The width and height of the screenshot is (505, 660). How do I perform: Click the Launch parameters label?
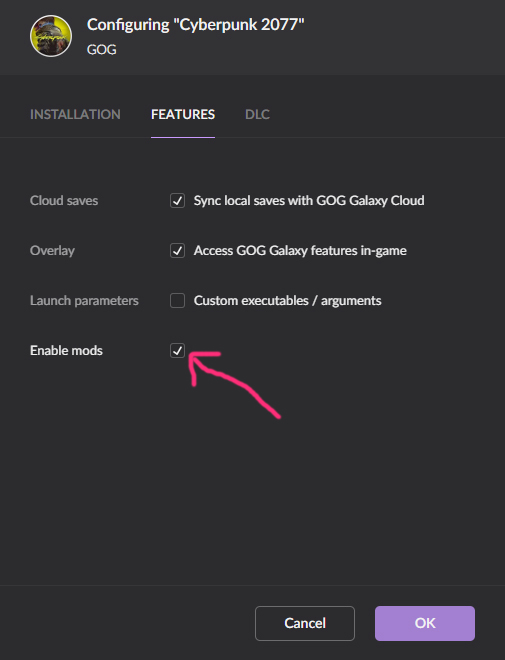84,301
